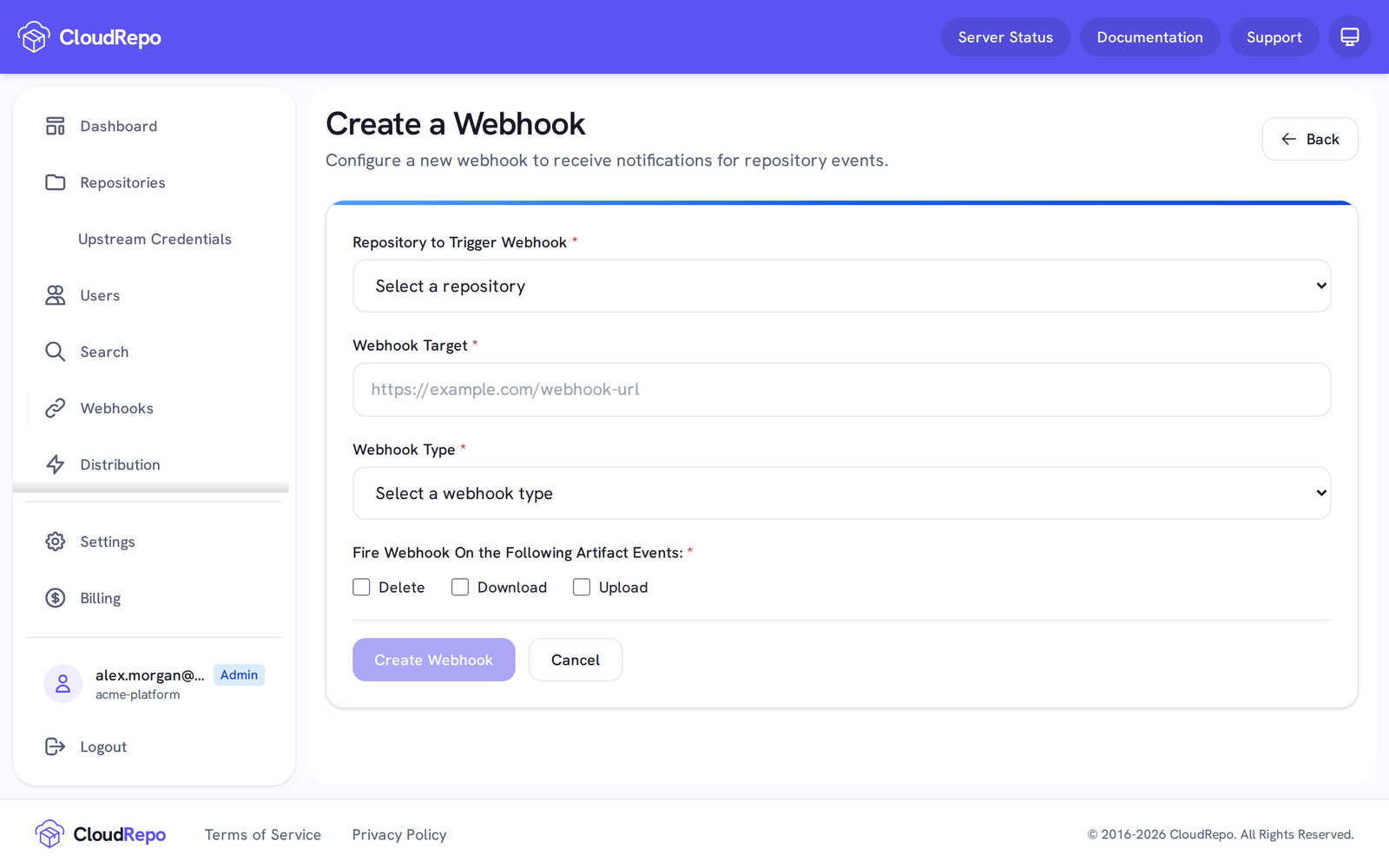Focus the Webhook Target URL field
Viewport: 1389px width, 868px height.
click(x=841, y=390)
